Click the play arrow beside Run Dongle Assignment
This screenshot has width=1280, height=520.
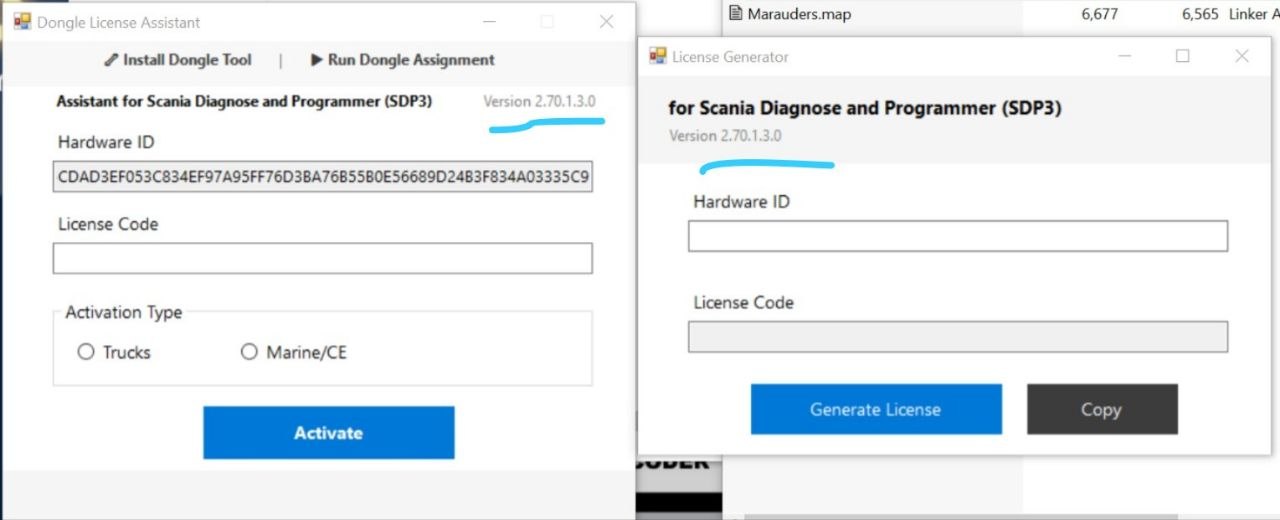tap(316, 60)
